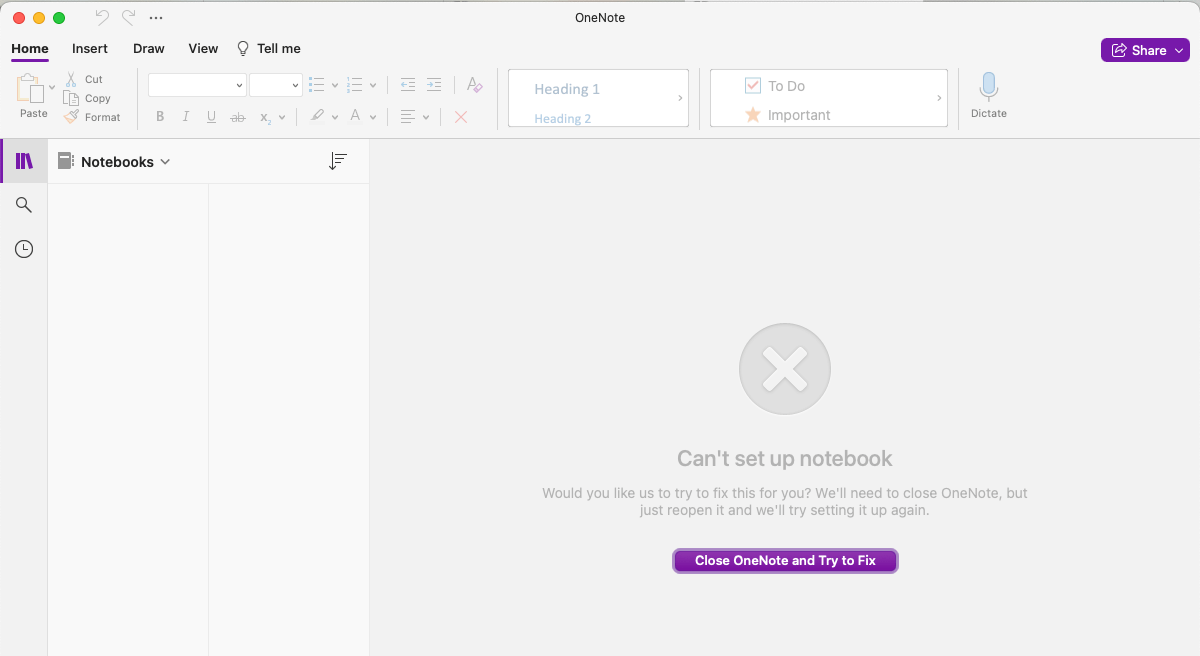The image size is (1200, 656).
Task: Switch to the Insert tab
Action: click(90, 48)
